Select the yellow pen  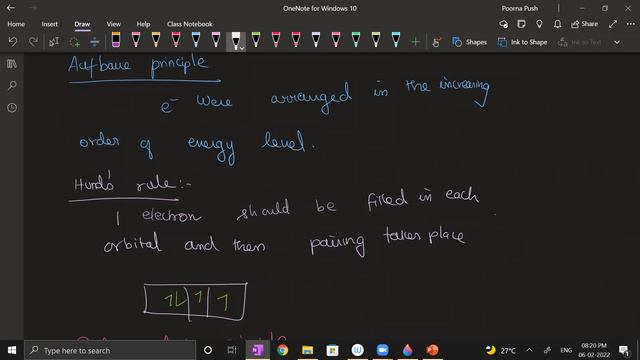[x=156, y=40]
